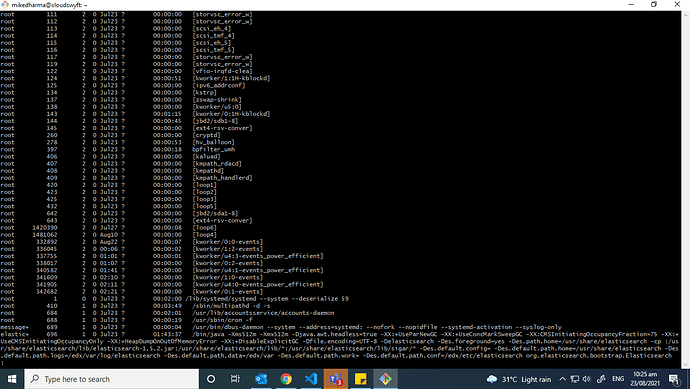Open Task View from the taskbar

235,379
